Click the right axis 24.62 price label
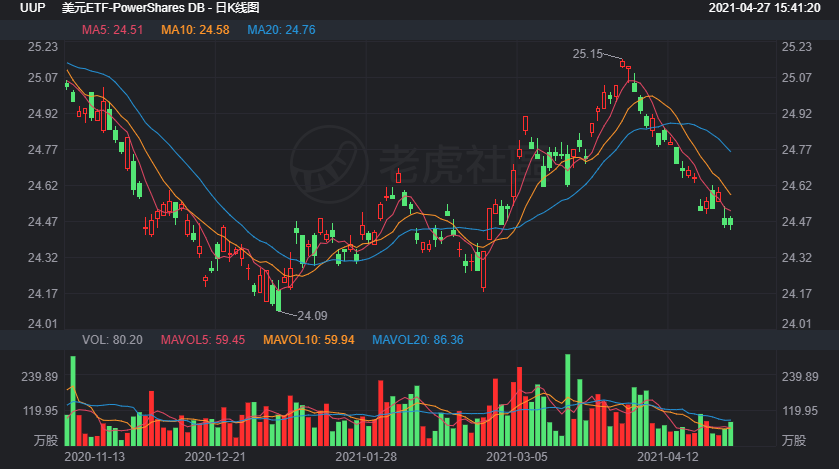The height and width of the screenshot is (469, 839). click(797, 186)
